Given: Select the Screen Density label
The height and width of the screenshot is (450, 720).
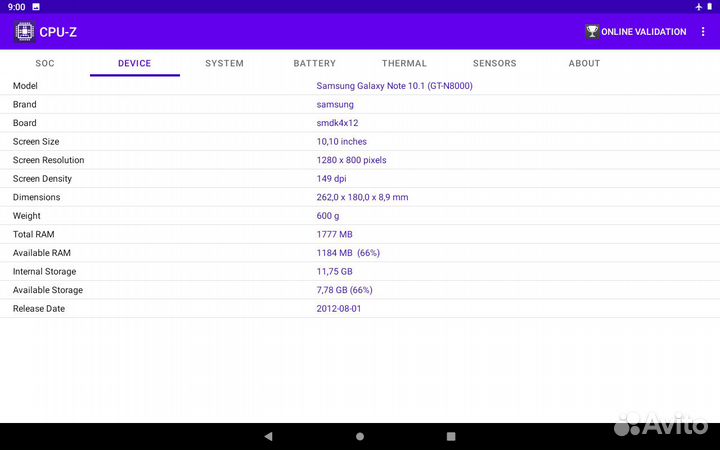Looking at the screenshot, I should 42,179.
